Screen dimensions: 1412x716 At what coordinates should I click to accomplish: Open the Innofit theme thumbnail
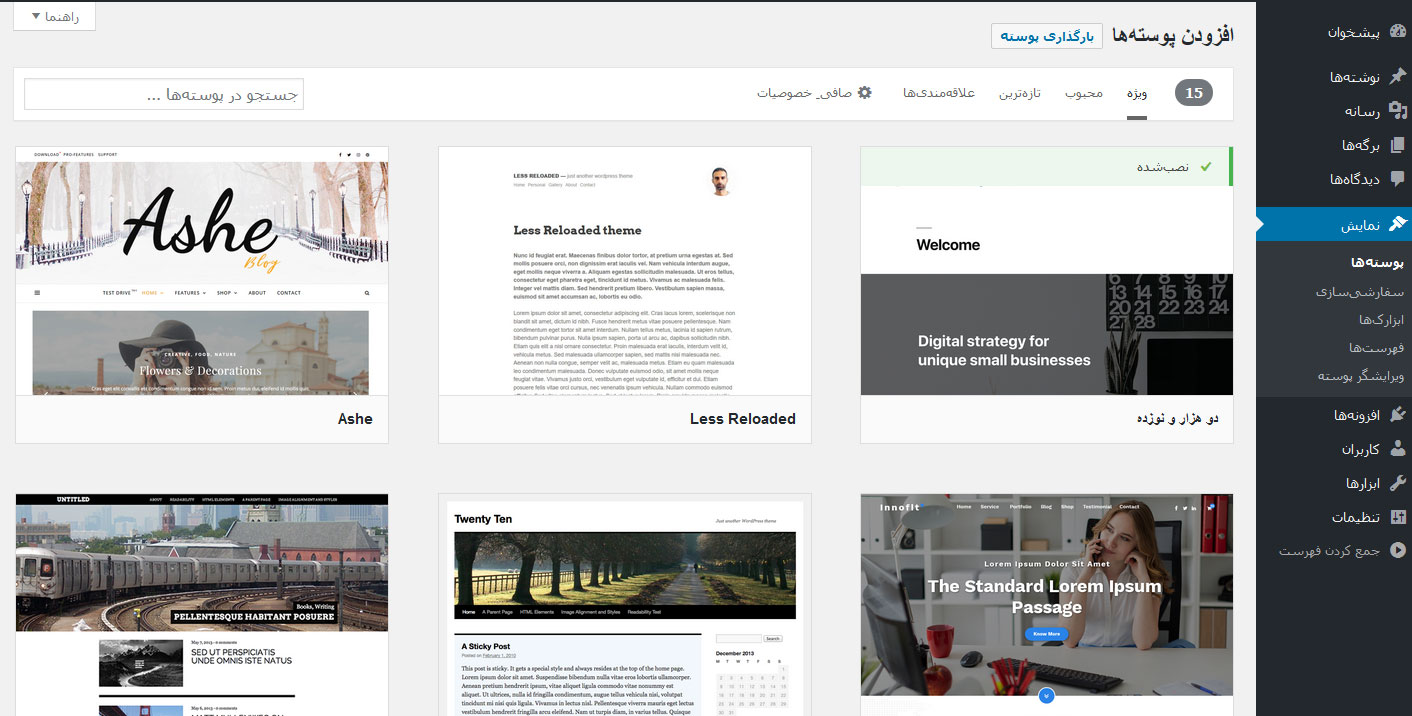[x=1047, y=605]
